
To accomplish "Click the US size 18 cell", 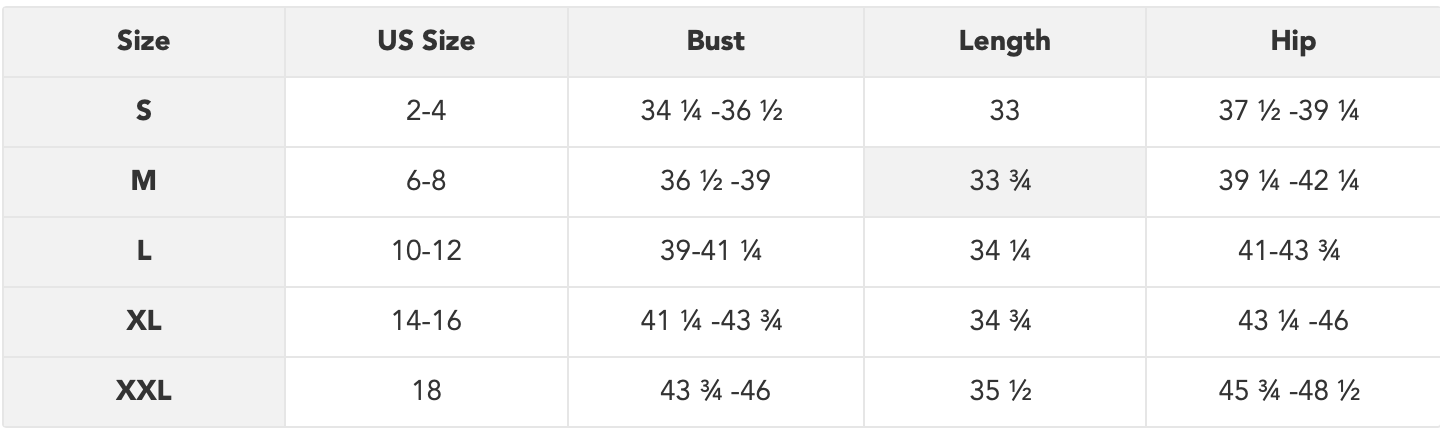I will pyautogui.click(x=426, y=391).
